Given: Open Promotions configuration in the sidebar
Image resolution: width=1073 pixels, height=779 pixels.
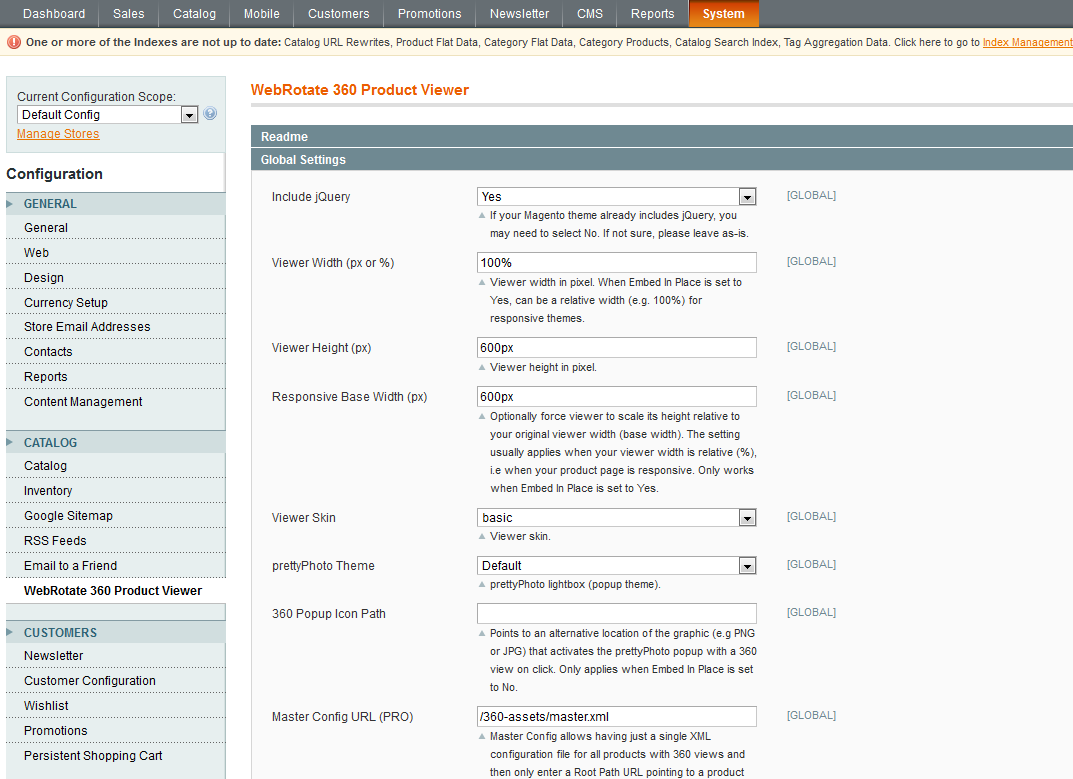Looking at the screenshot, I should pyautogui.click(x=116, y=731).
